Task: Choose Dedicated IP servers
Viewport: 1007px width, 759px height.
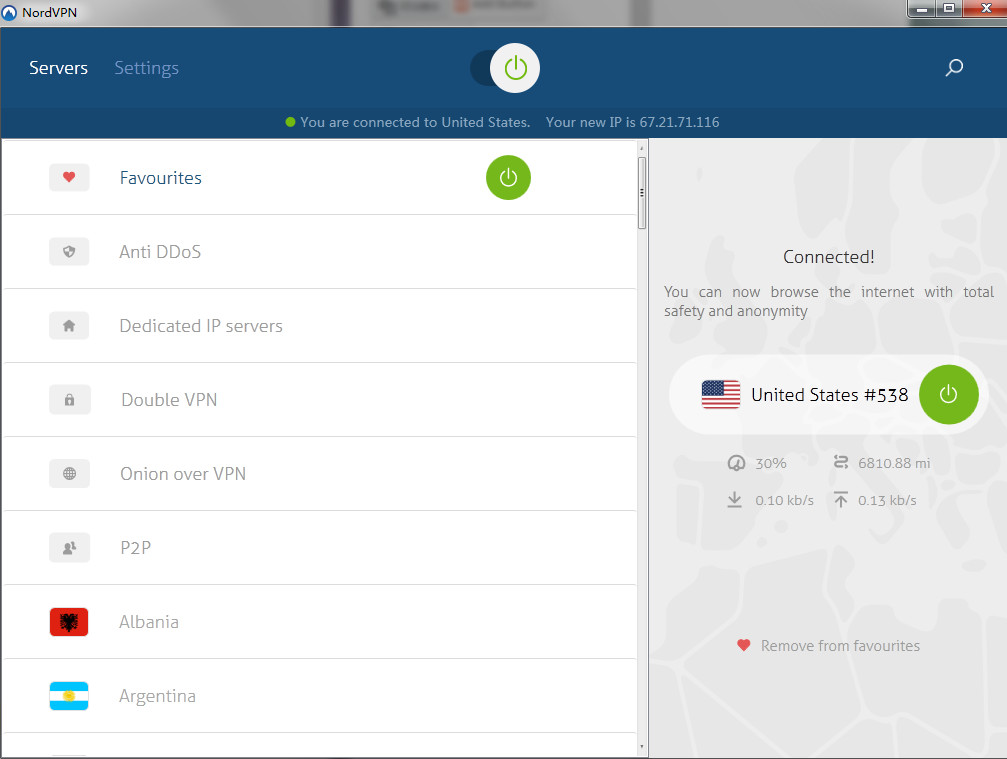Action: click(319, 326)
